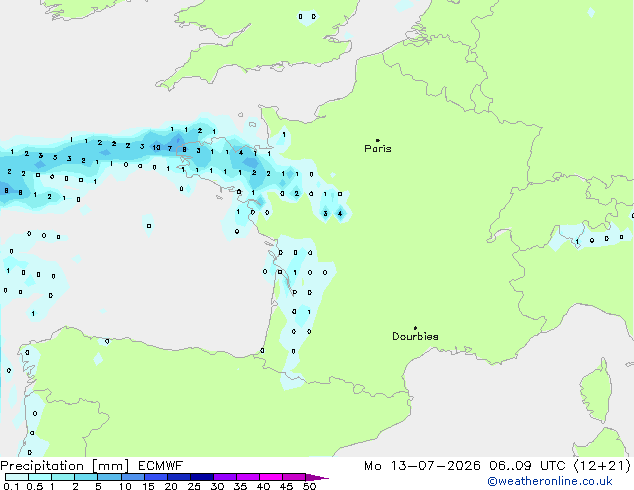Click the Dourbies city label

(415, 336)
